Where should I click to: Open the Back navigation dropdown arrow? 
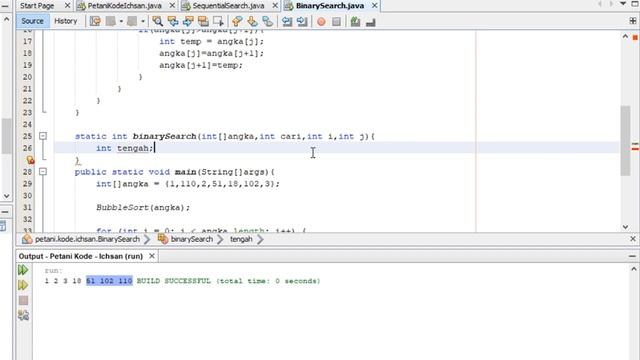tap(121, 21)
